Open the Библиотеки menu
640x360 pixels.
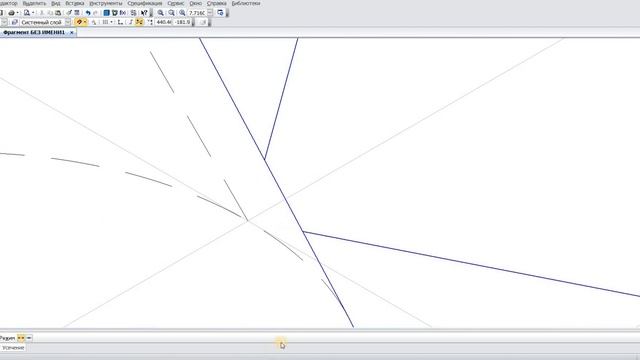pyautogui.click(x=246, y=3)
